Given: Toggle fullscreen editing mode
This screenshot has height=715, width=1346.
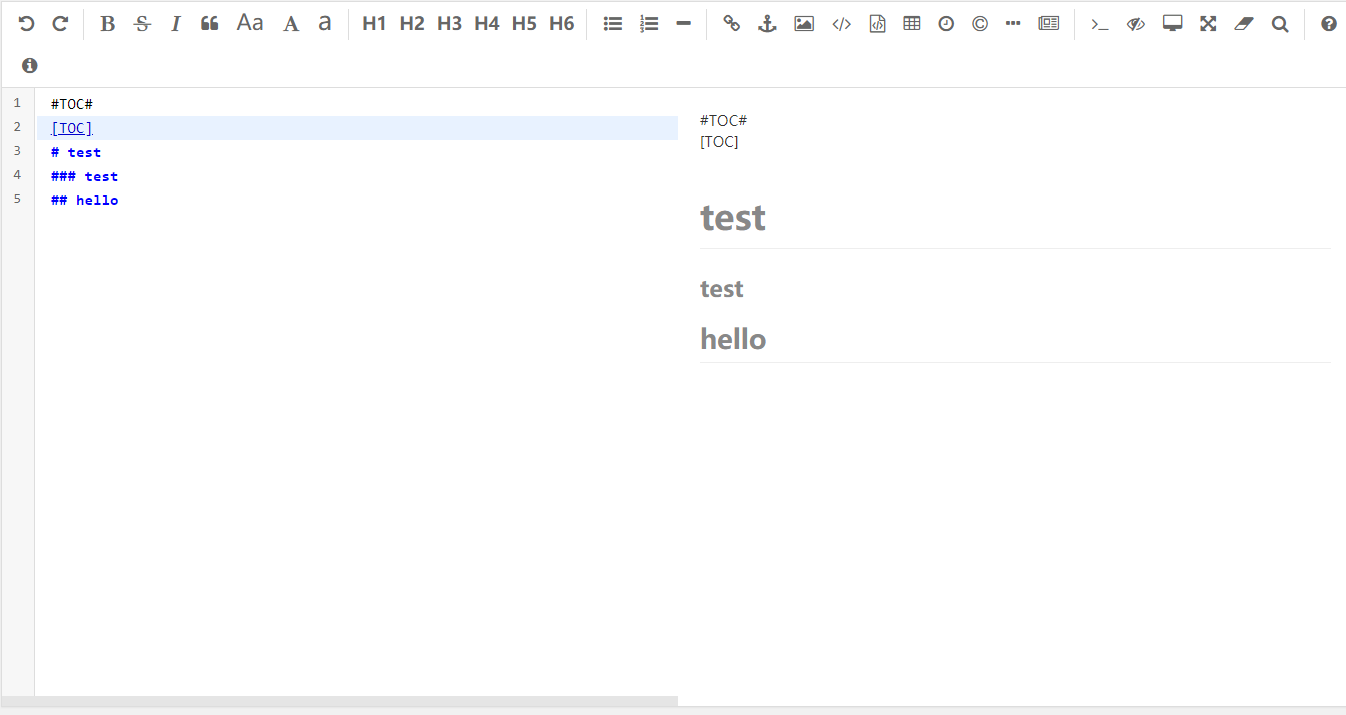Looking at the screenshot, I should click(1207, 23).
